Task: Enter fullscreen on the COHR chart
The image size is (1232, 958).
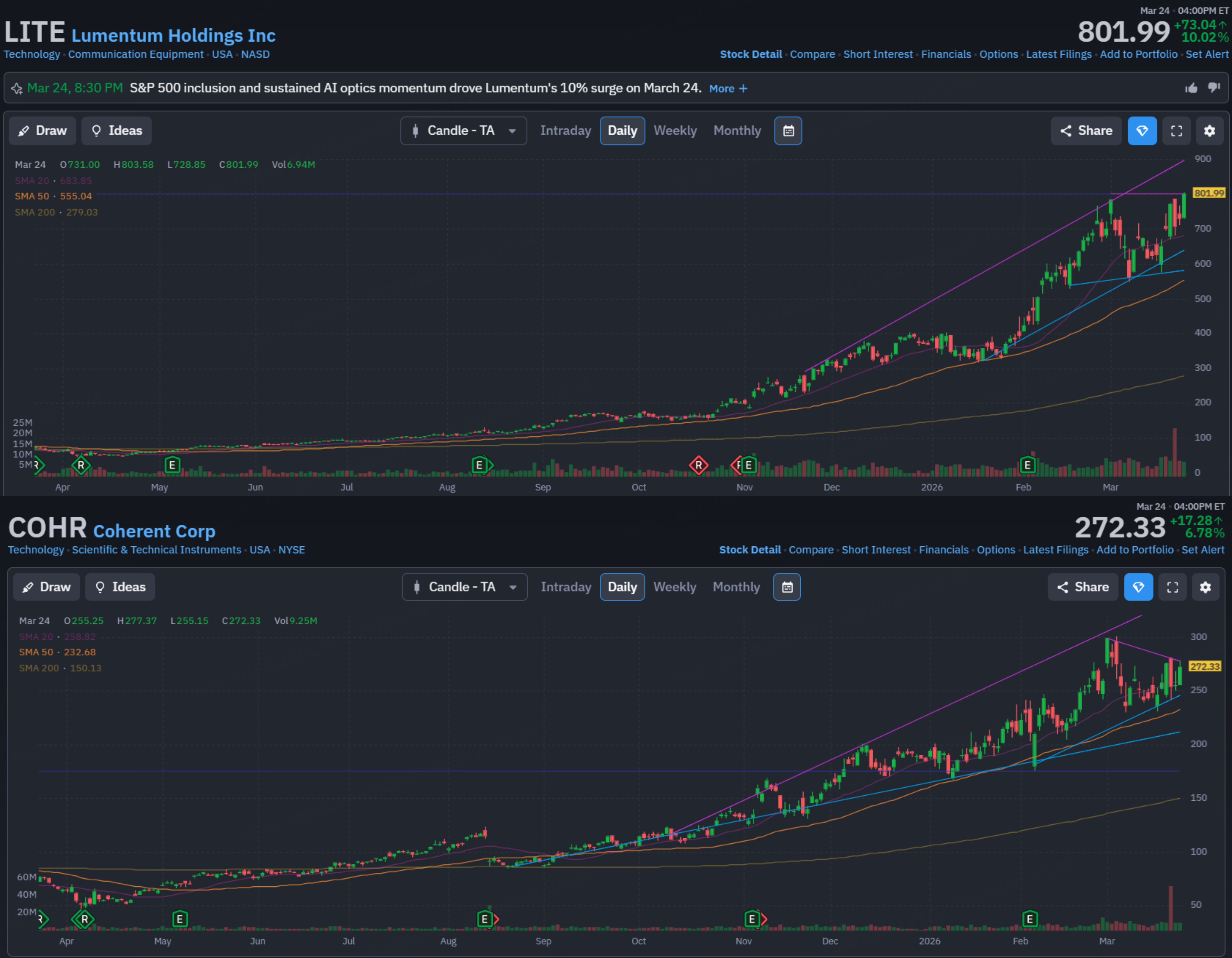Action: [x=1172, y=587]
